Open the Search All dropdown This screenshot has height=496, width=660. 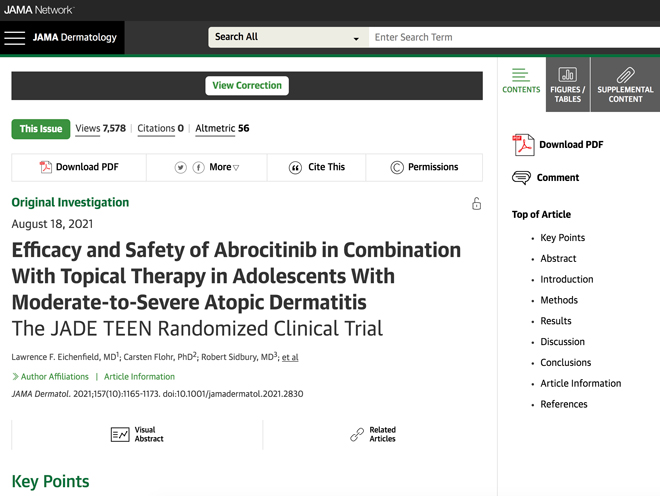(x=288, y=37)
